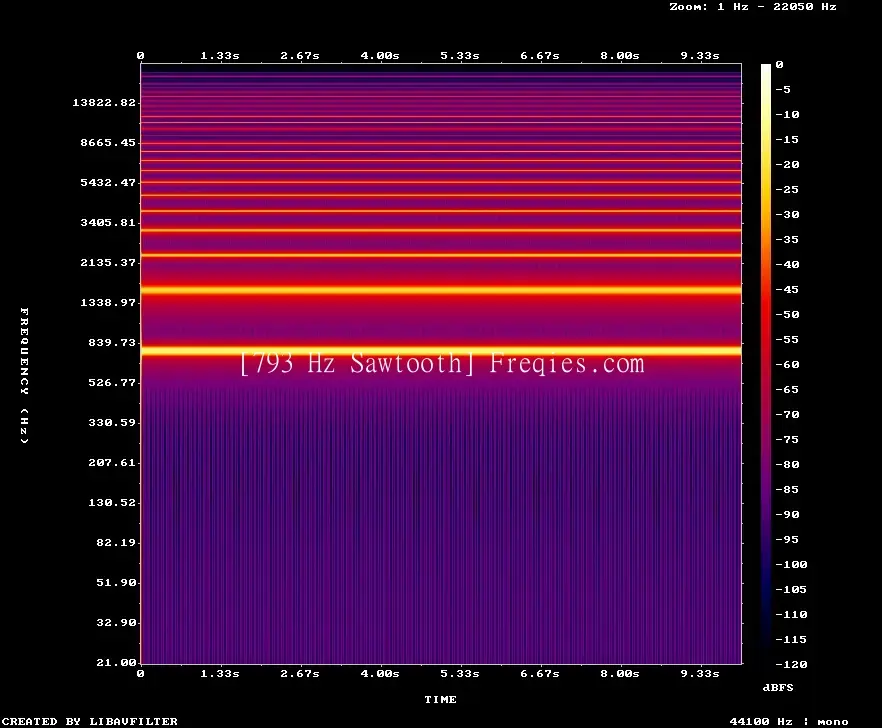Click the vertical dBFS color gradient bar
Viewport: 882px width, 728px height.
click(766, 364)
